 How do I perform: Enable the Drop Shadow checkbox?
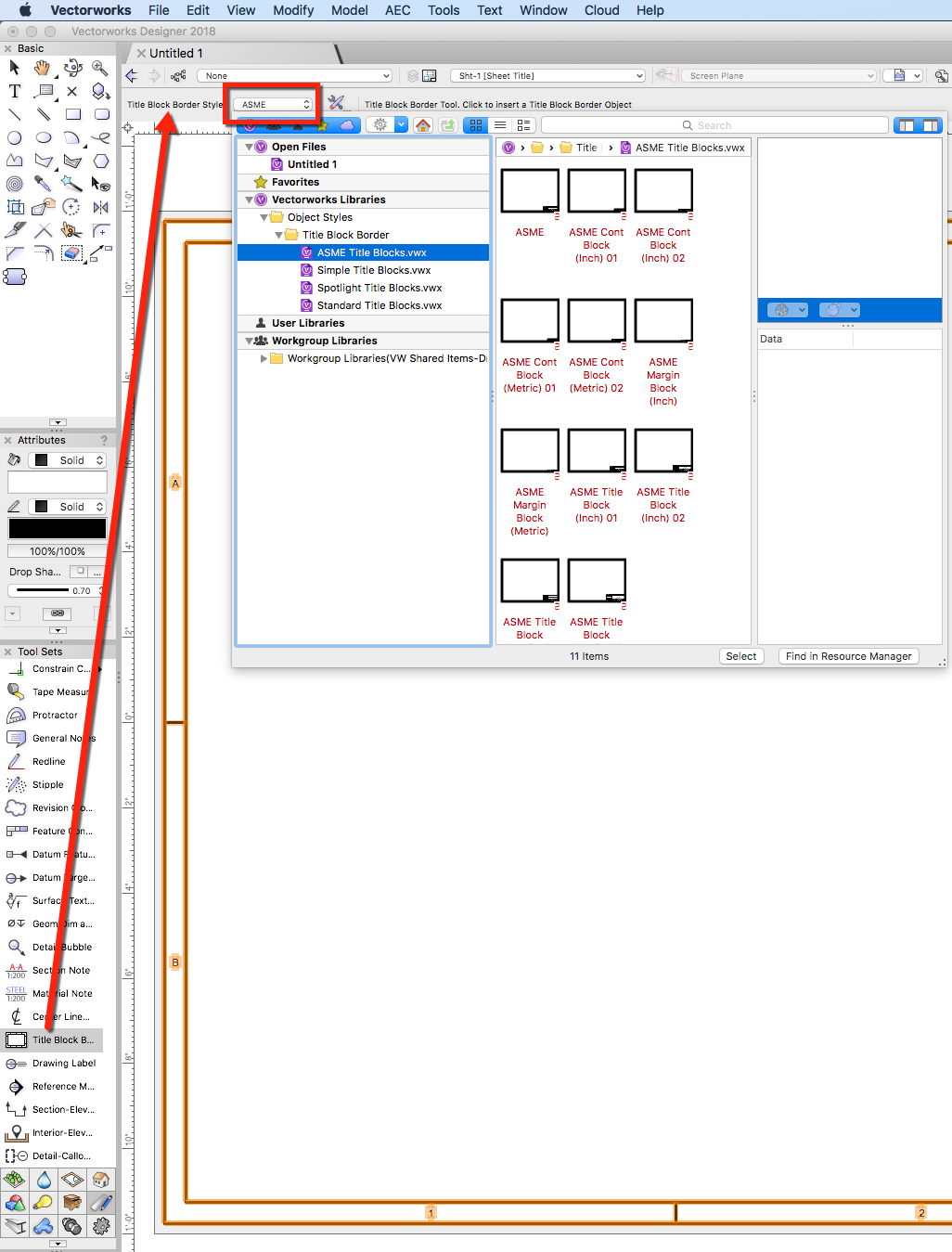click(x=81, y=571)
